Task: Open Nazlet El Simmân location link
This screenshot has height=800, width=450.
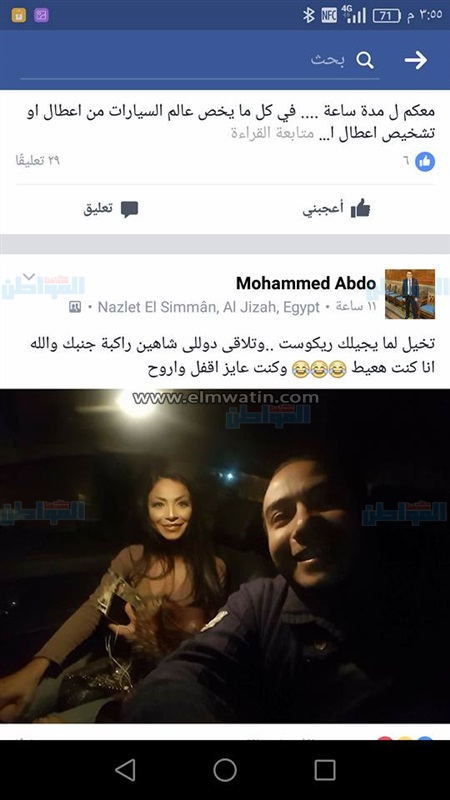Action: [x=209, y=307]
